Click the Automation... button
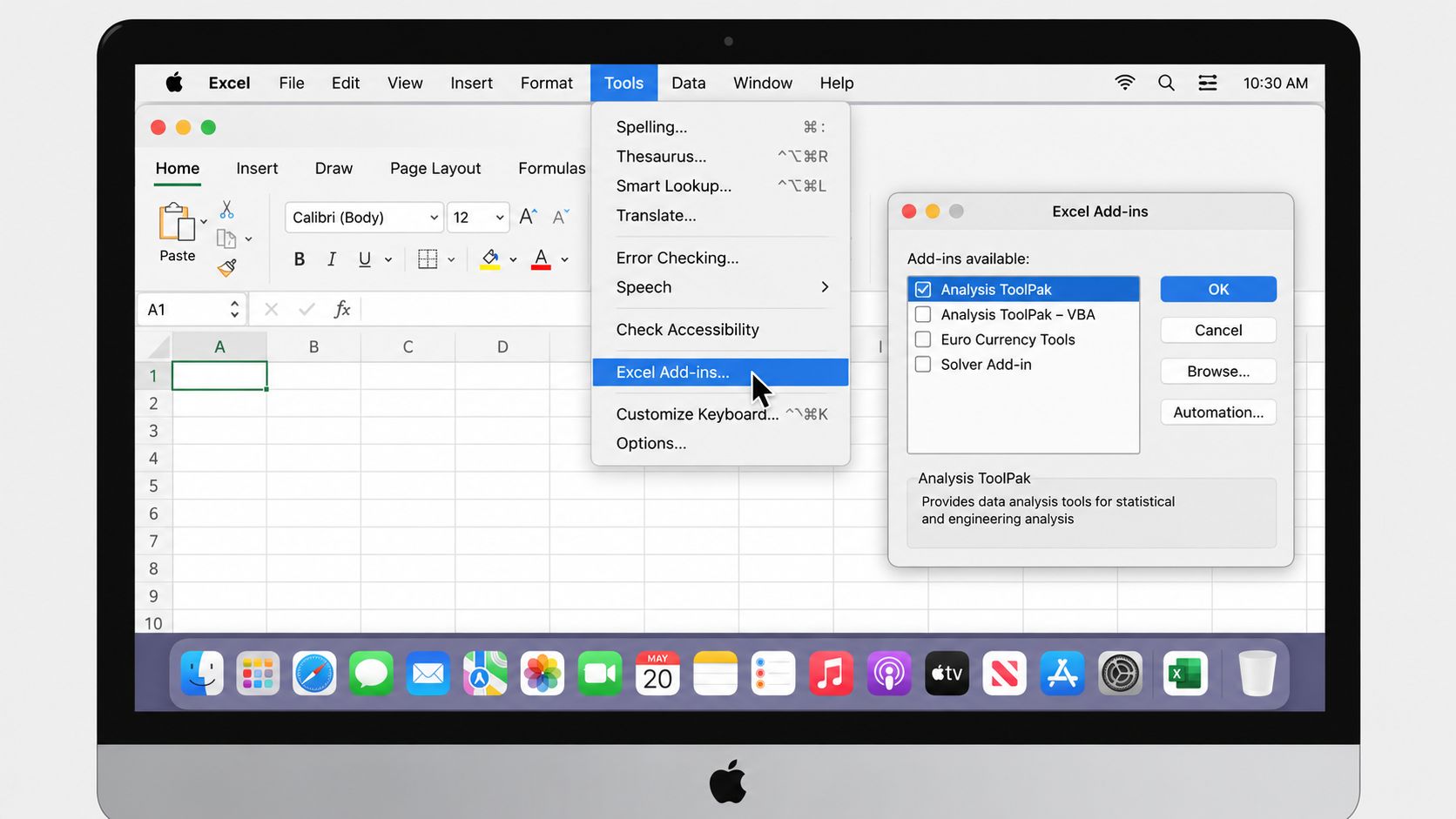This screenshot has width=1456, height=819. point(1218,413)
